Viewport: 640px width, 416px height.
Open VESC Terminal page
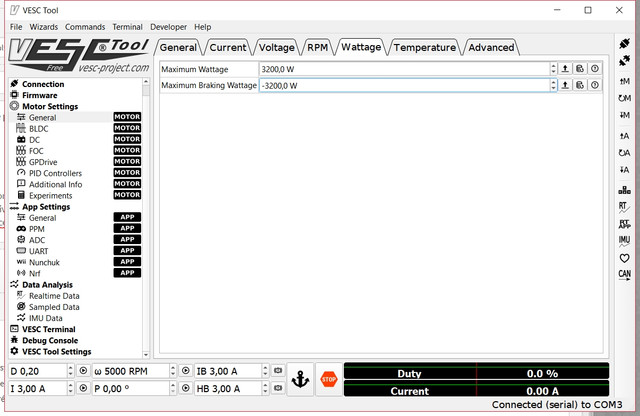click(x=49, y=329)
